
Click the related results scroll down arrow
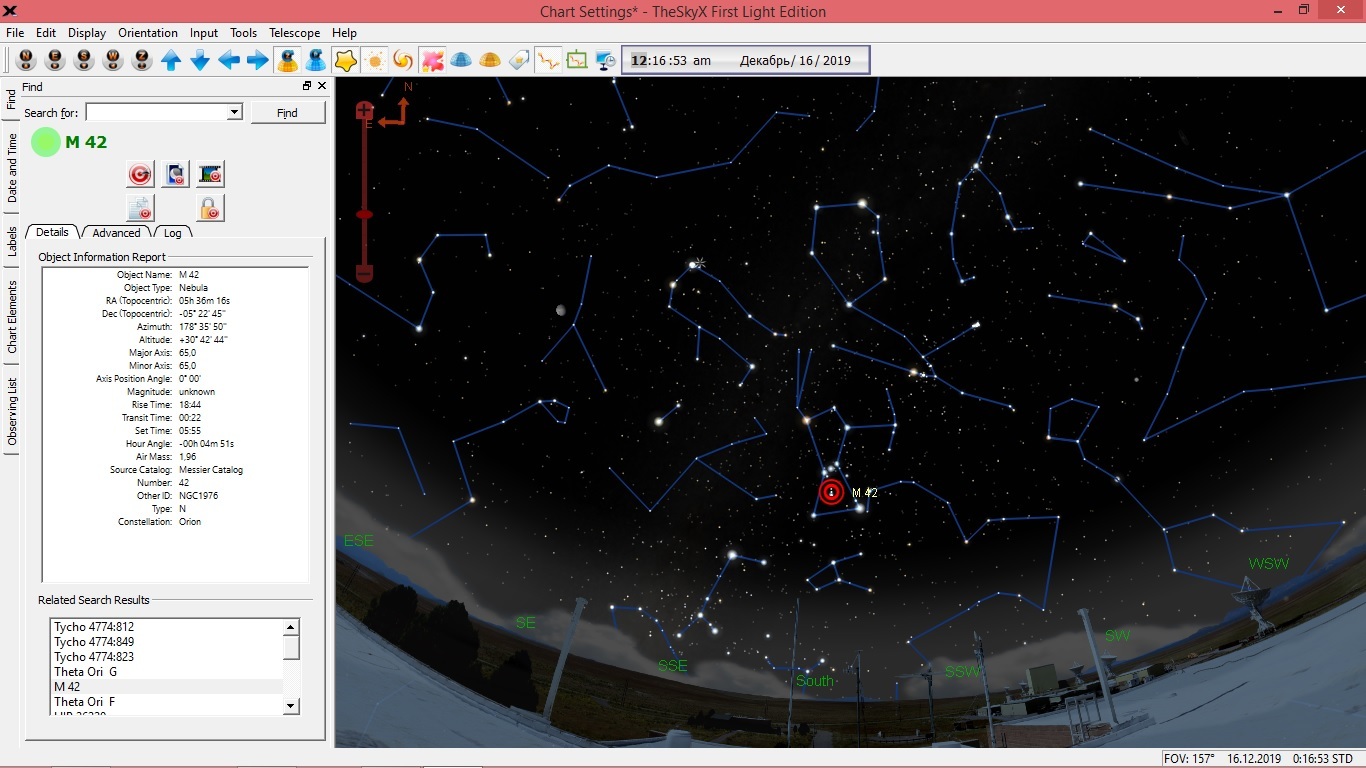[x=291, y=706]
